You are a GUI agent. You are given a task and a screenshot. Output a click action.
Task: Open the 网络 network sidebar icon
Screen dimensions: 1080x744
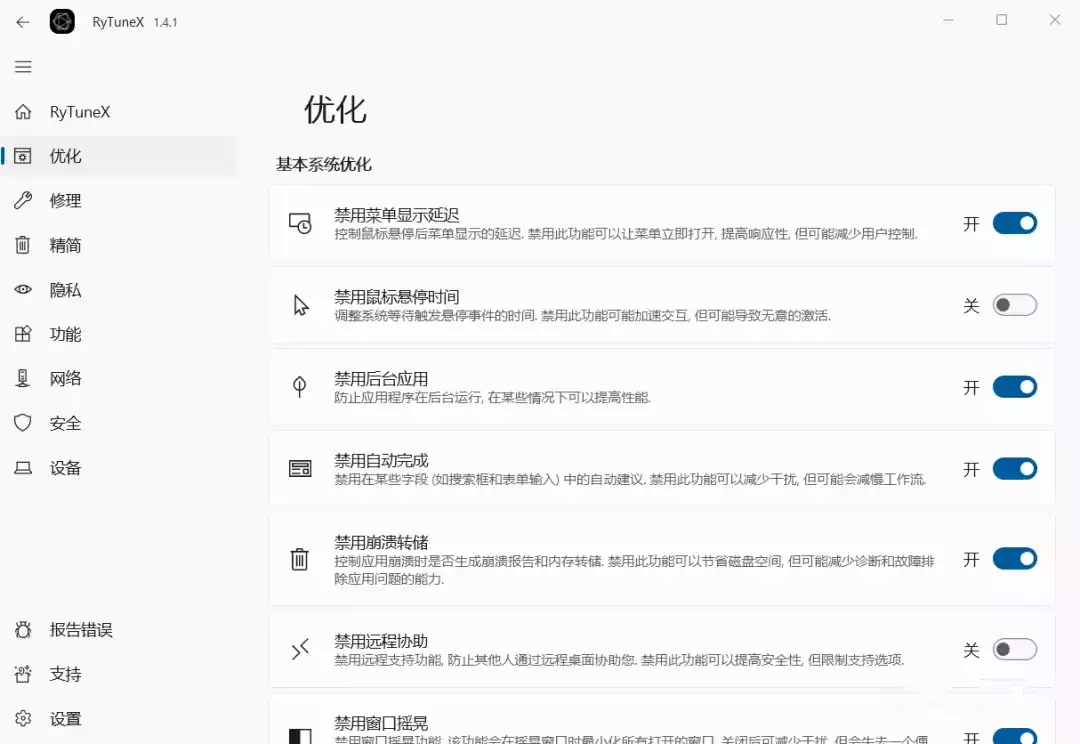pyautogui.click(x=23, y=378)
